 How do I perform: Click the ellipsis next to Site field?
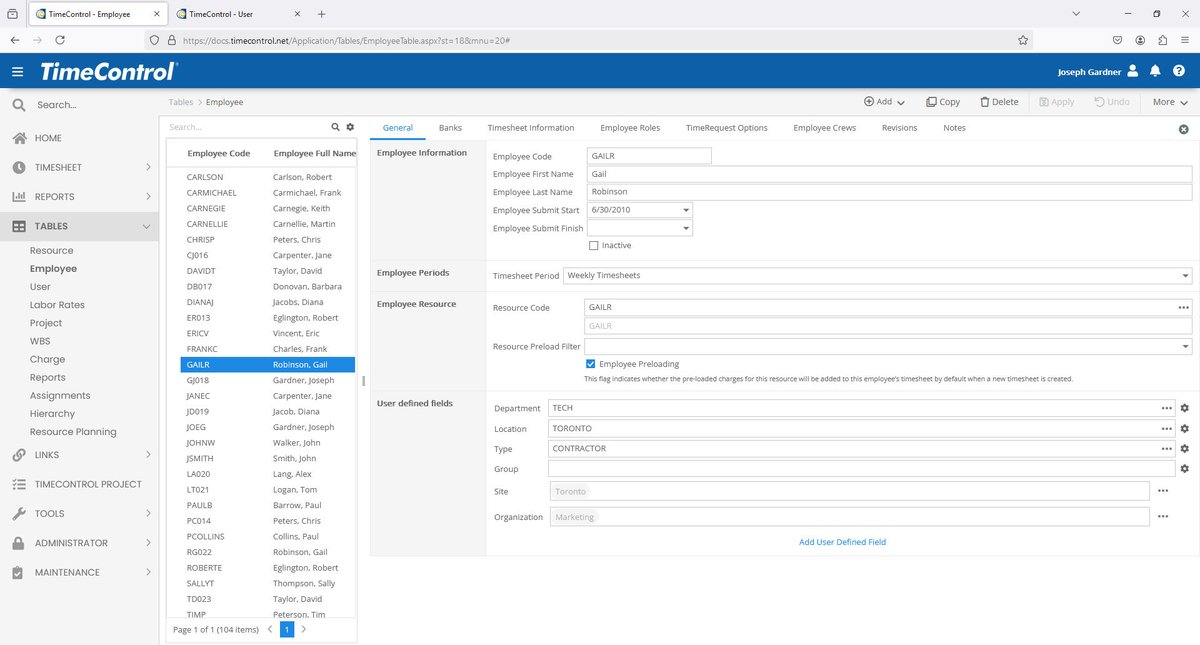point(1163,491)
